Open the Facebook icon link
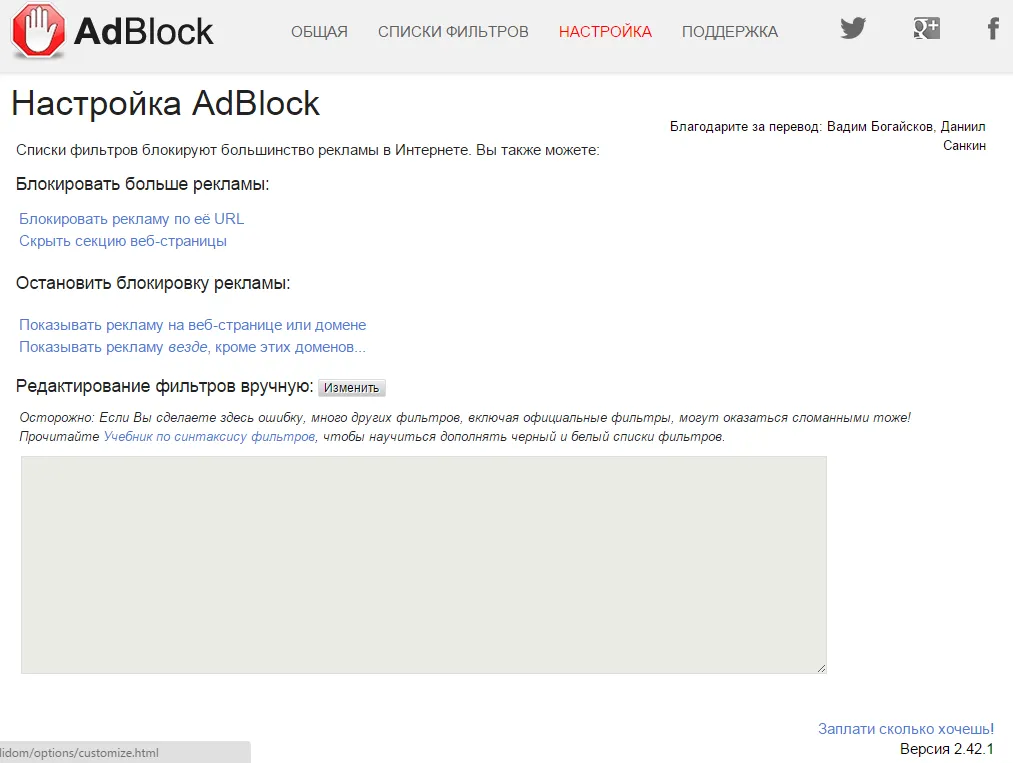This screenshot has width=1013, height=763. [993, 28]
